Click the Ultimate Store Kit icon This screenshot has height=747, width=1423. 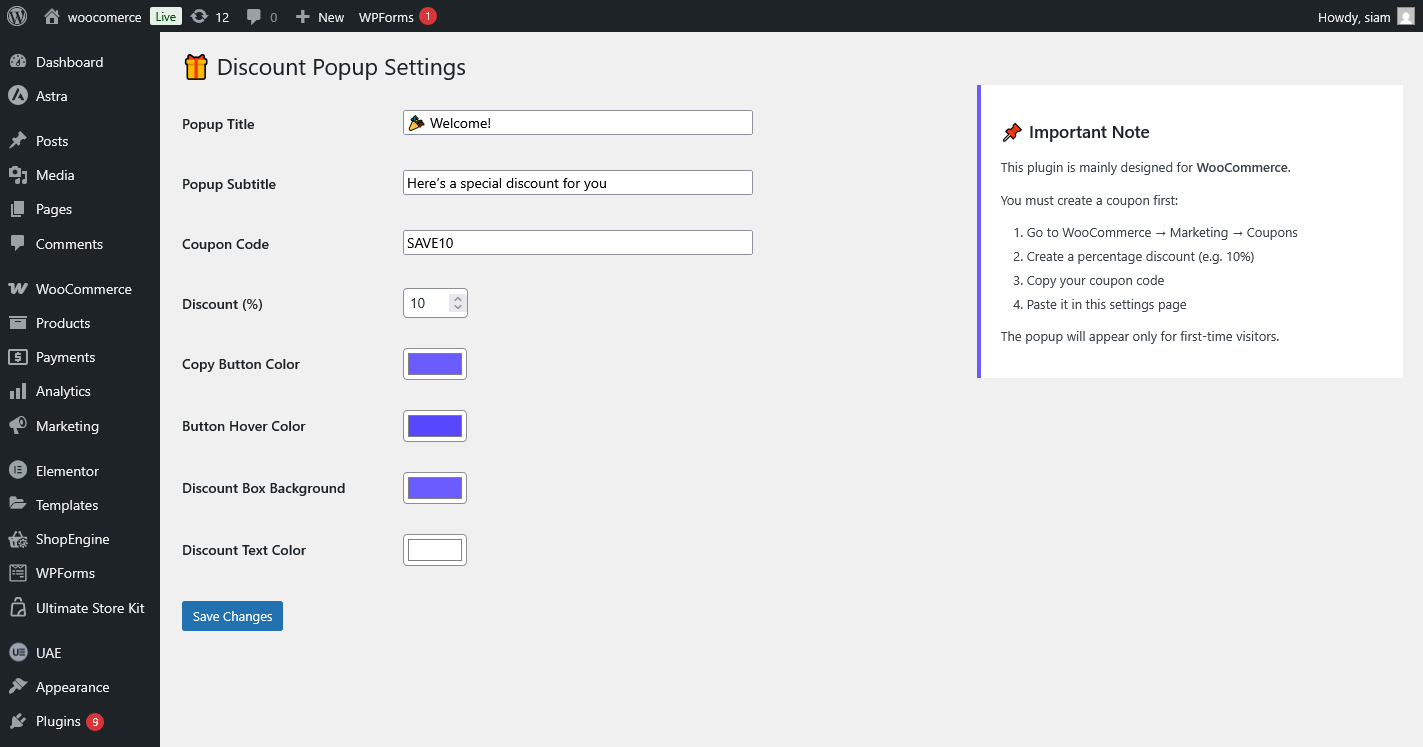tap(21, 607)
